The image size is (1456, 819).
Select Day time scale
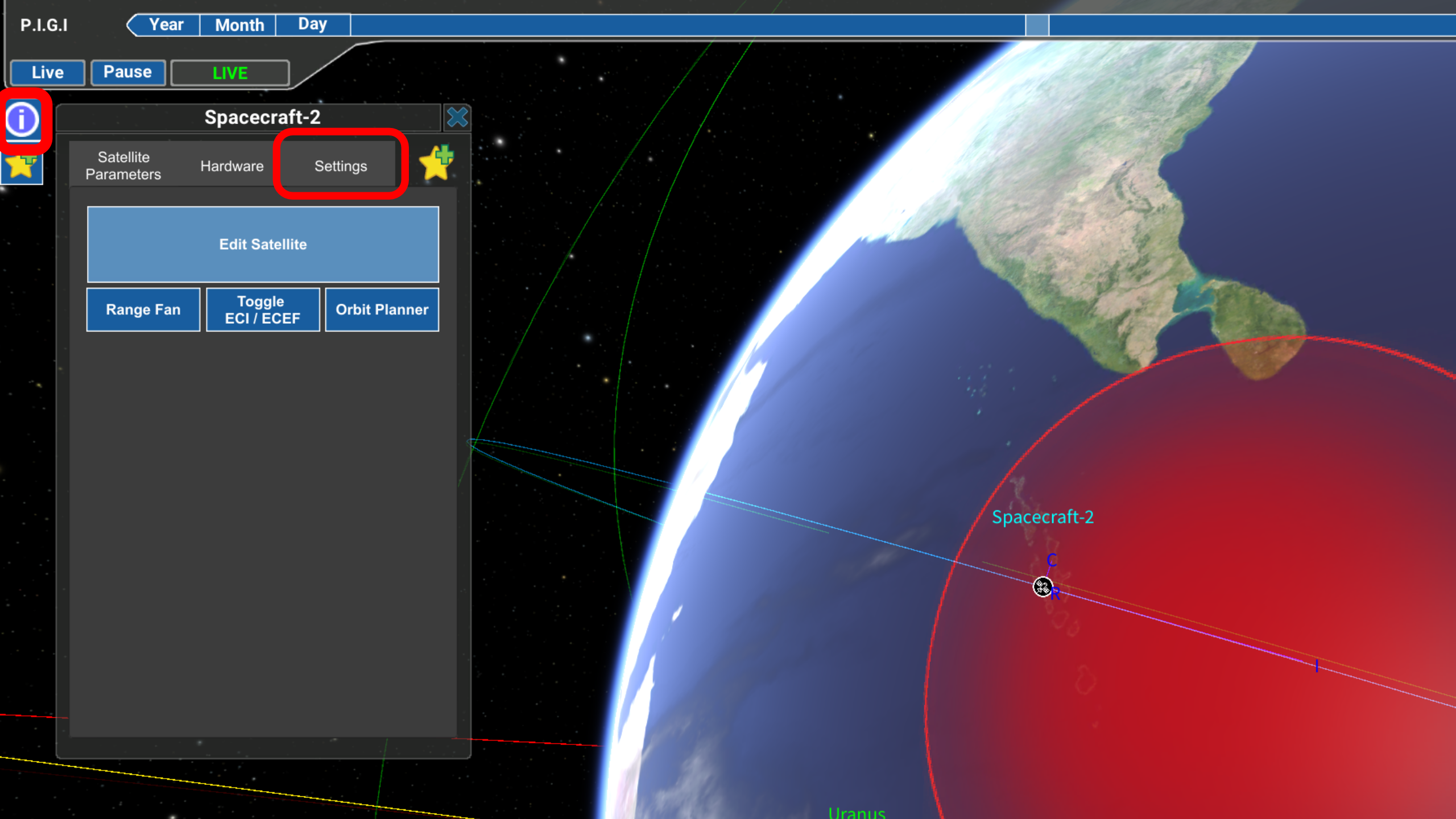click(x=313, y=25)
